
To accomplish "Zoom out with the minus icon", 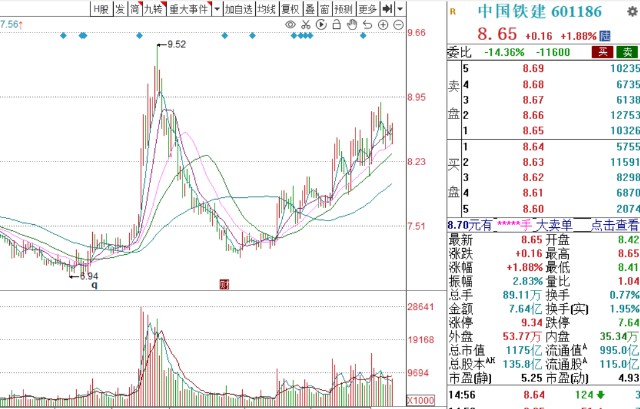I will pos(398,25).
